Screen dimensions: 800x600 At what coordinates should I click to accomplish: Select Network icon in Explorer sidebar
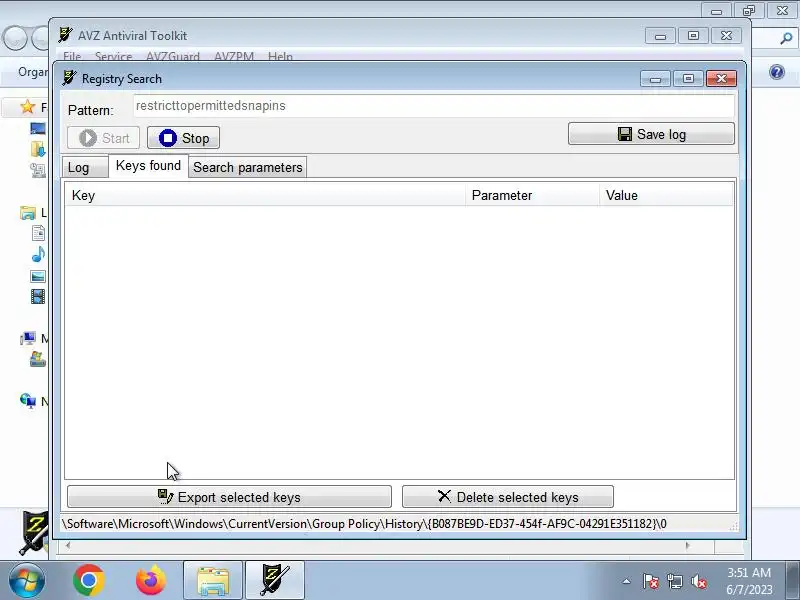[x=28, y=401]
